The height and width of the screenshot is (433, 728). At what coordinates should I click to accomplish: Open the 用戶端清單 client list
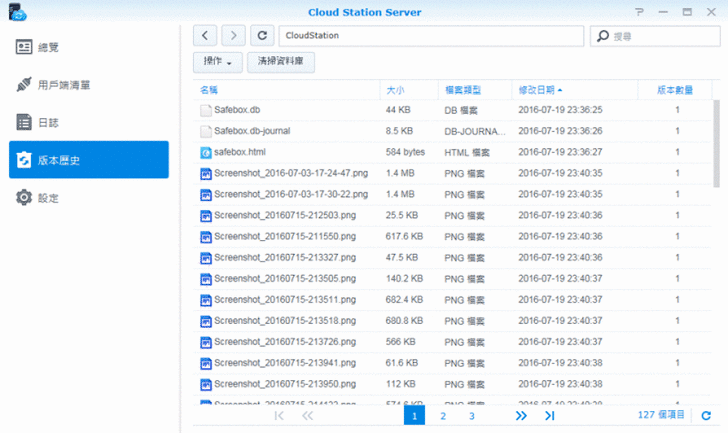pyautogui.click(x=64, y=85)
